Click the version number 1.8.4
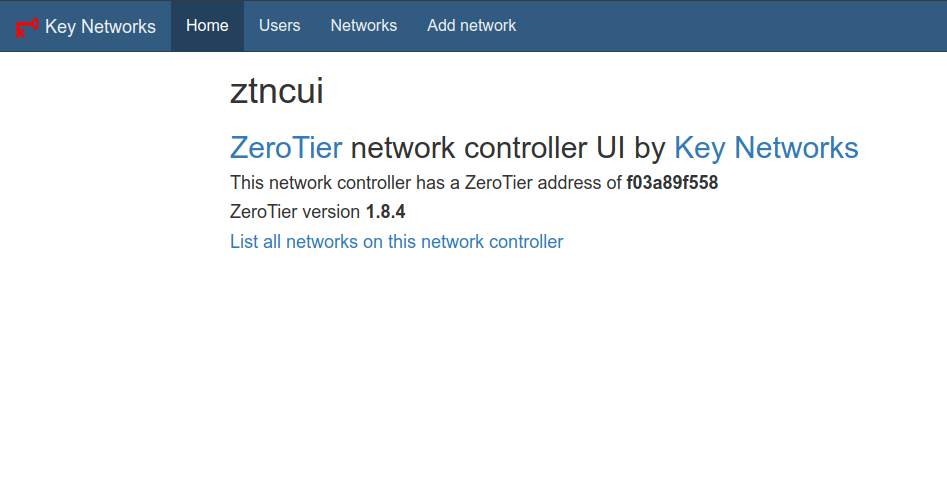Viewport: 947px width, 488px height. [x=385, y=212]
